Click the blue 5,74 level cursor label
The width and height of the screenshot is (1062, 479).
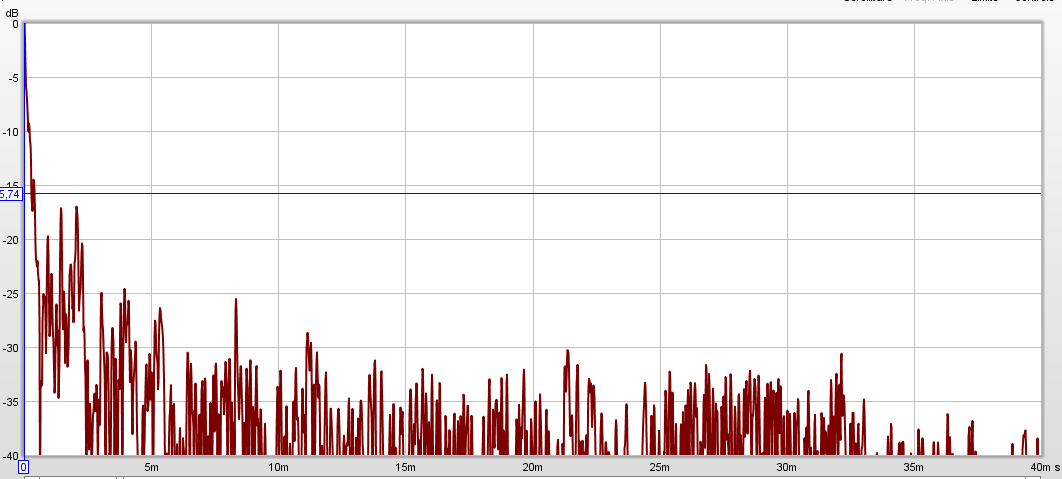tap(11, 194)
